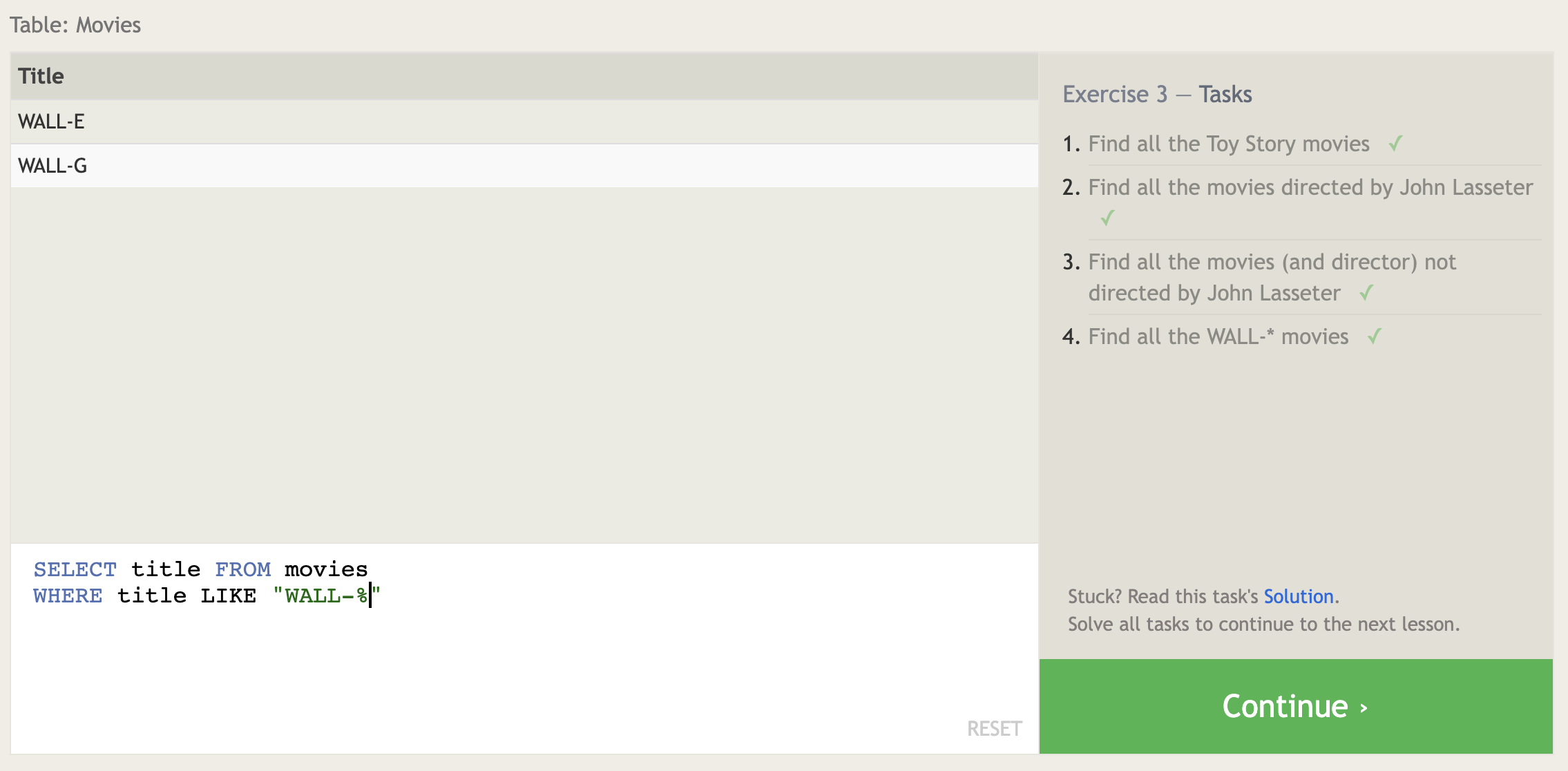Click the checkmark under the second task
The width and height of the screenshot is (1568, 771).
1107,218
